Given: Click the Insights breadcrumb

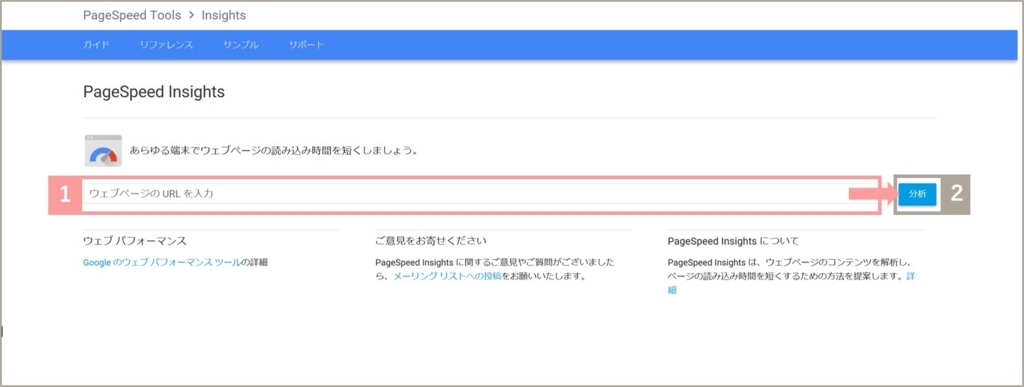Looking at the screenshot, I should click(x=224, y=15).
